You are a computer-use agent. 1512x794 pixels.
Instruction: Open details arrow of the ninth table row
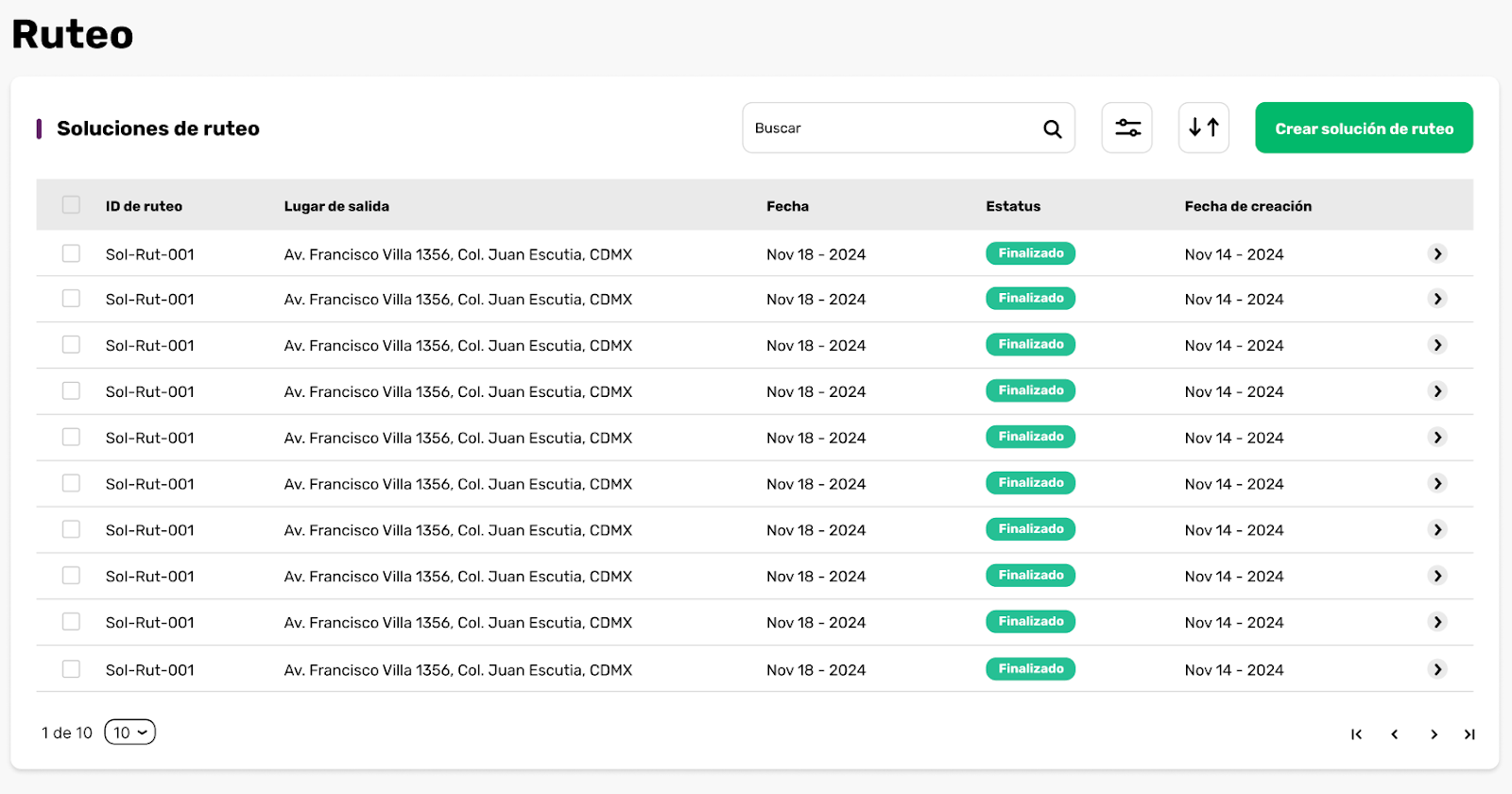coord(1437,622)
